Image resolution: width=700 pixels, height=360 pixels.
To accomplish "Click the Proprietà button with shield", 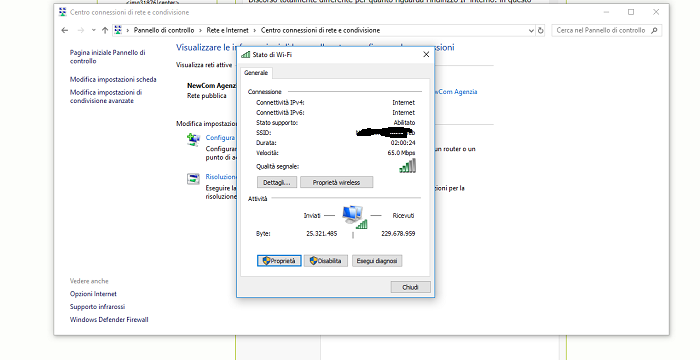I will click(x=279, y=261).
